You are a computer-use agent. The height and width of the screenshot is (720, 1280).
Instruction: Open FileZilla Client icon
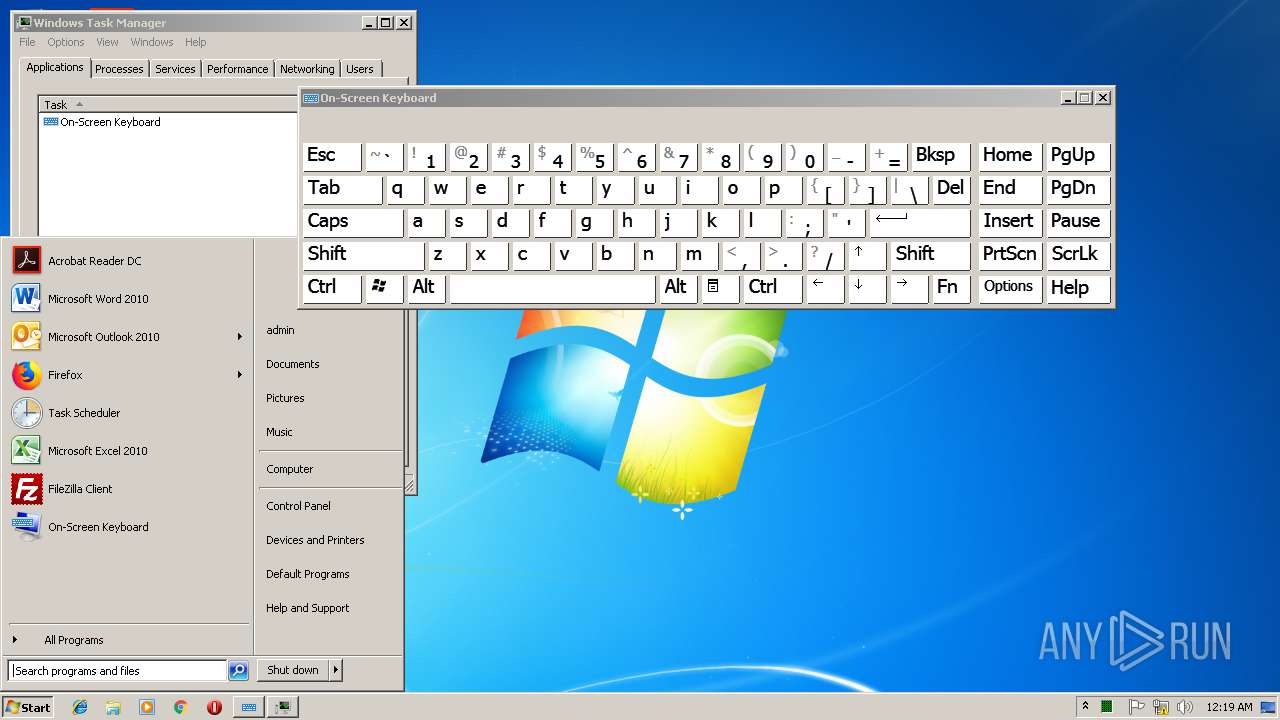(26, 489)
